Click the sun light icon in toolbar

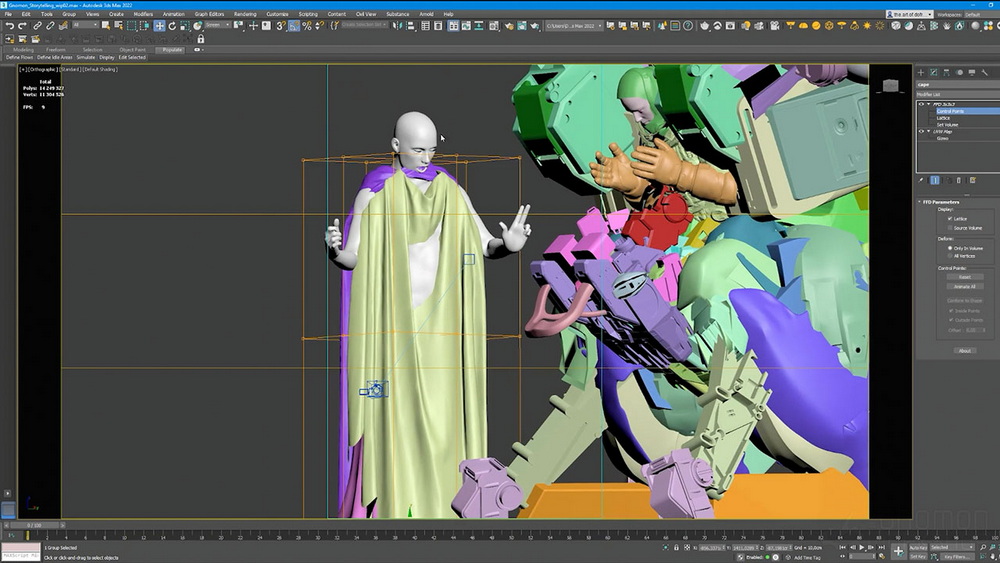867,26
